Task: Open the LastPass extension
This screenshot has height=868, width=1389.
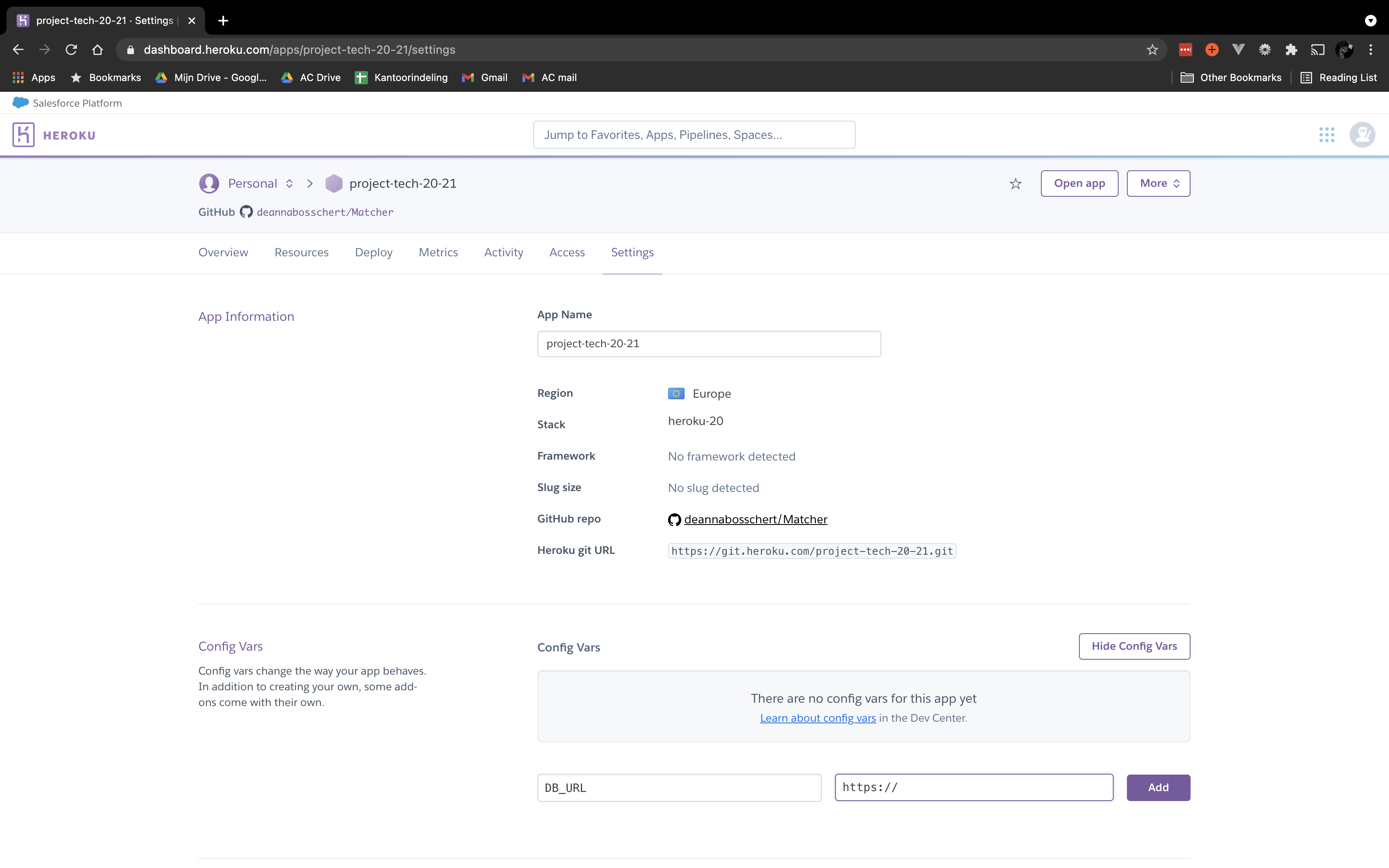Action: pos(1185,49)
